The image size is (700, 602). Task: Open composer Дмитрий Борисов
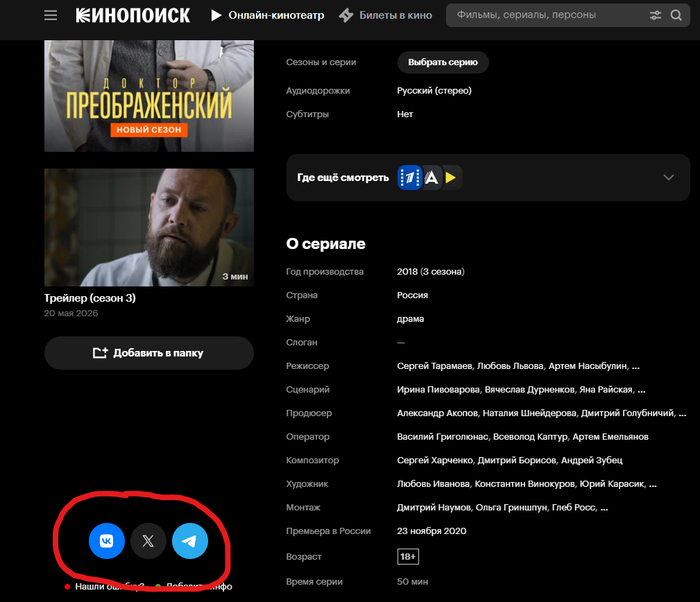pyautogui.click(x=517, y=460)
